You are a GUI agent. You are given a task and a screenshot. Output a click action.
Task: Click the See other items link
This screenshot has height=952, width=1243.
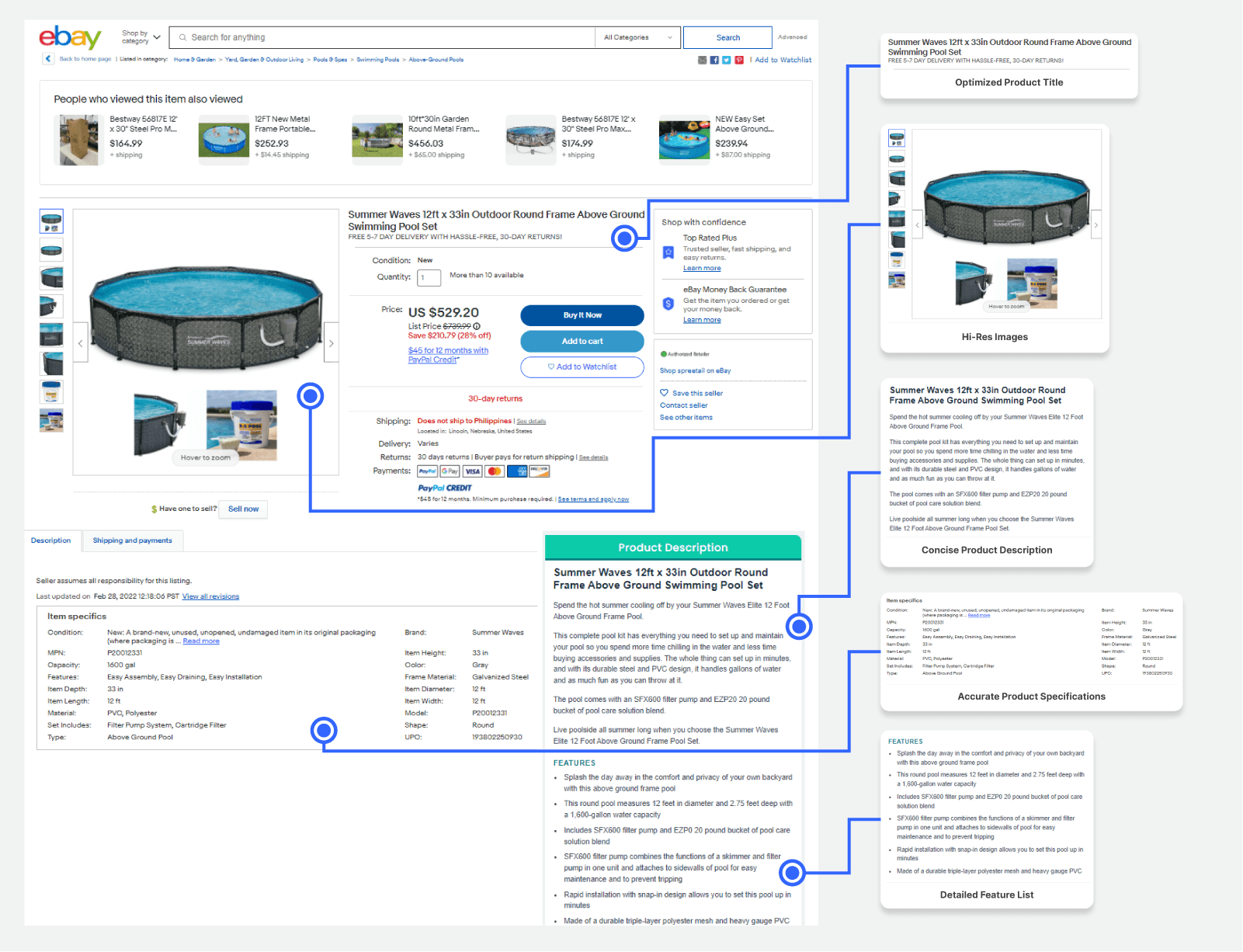[x=686, y=418]
